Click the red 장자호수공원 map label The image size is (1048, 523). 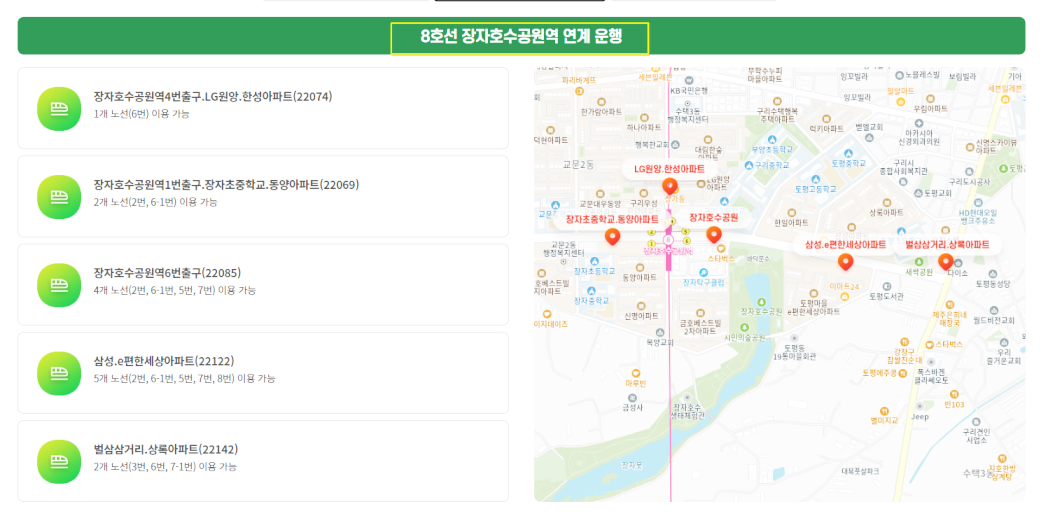tap(713, 218)
